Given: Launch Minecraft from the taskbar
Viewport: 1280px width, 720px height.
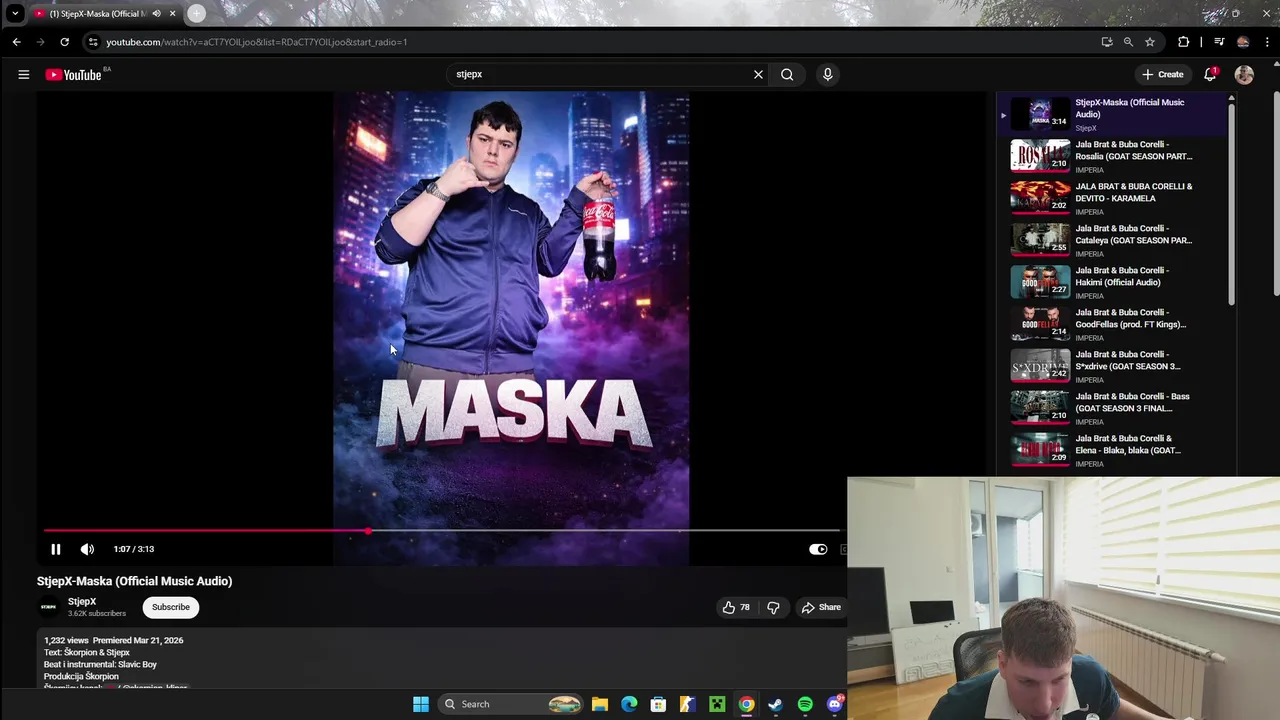Looking at the screenshot, I should (717, 704).
